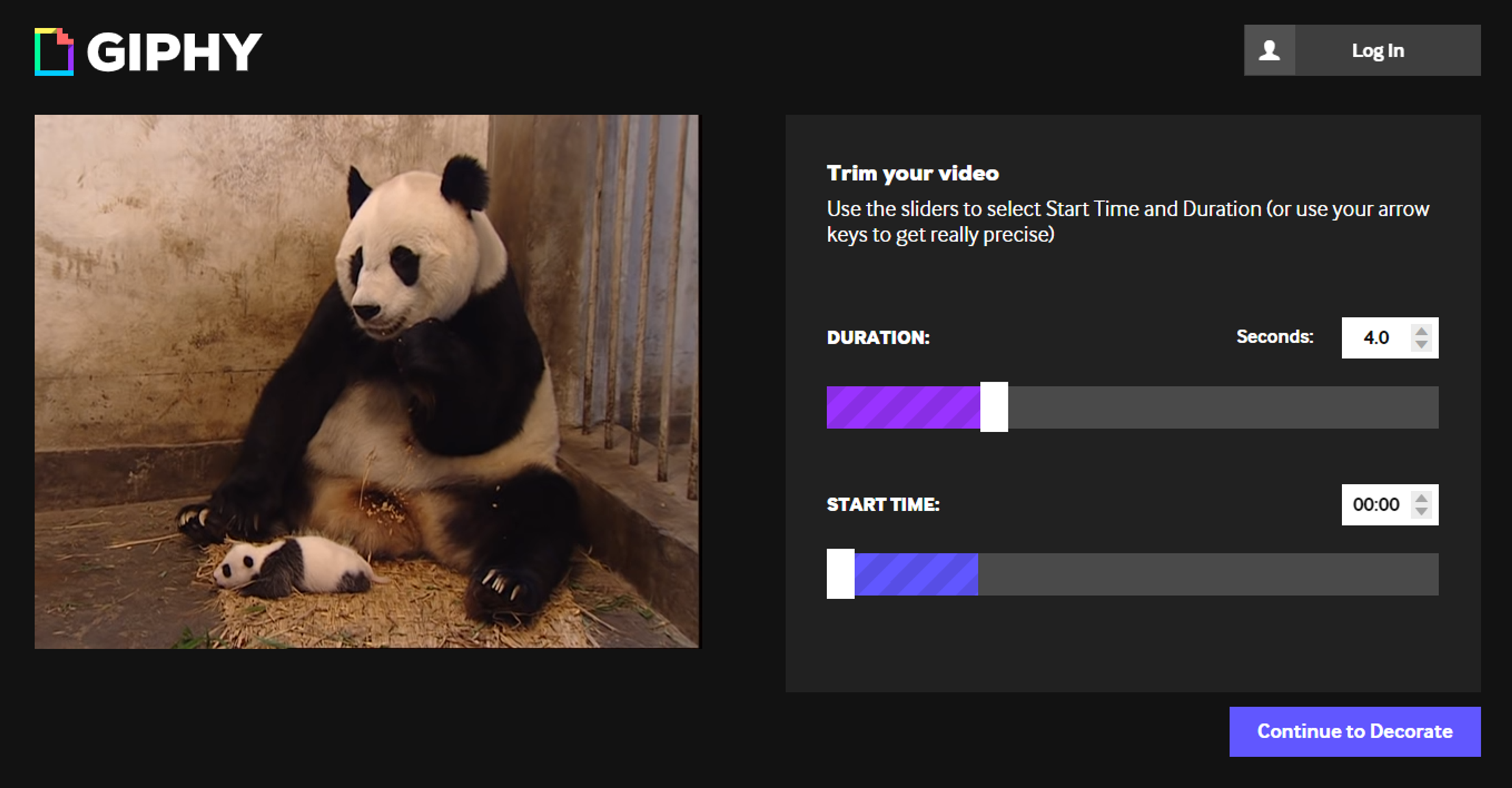Decrease duration seconds with down arrow

1421,344
